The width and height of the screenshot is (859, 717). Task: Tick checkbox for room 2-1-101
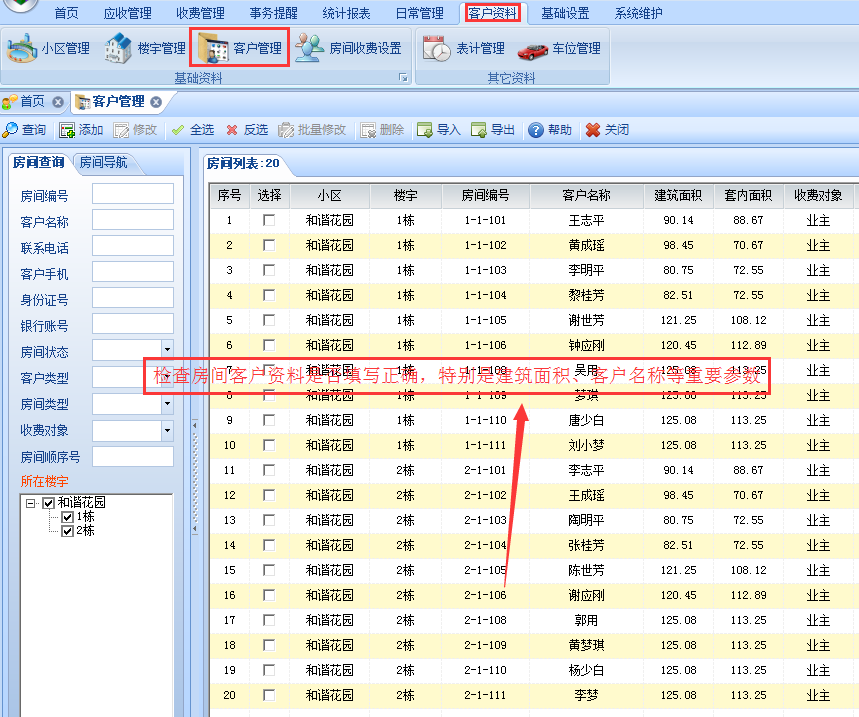pyautogui.click(x=269, y=470)
